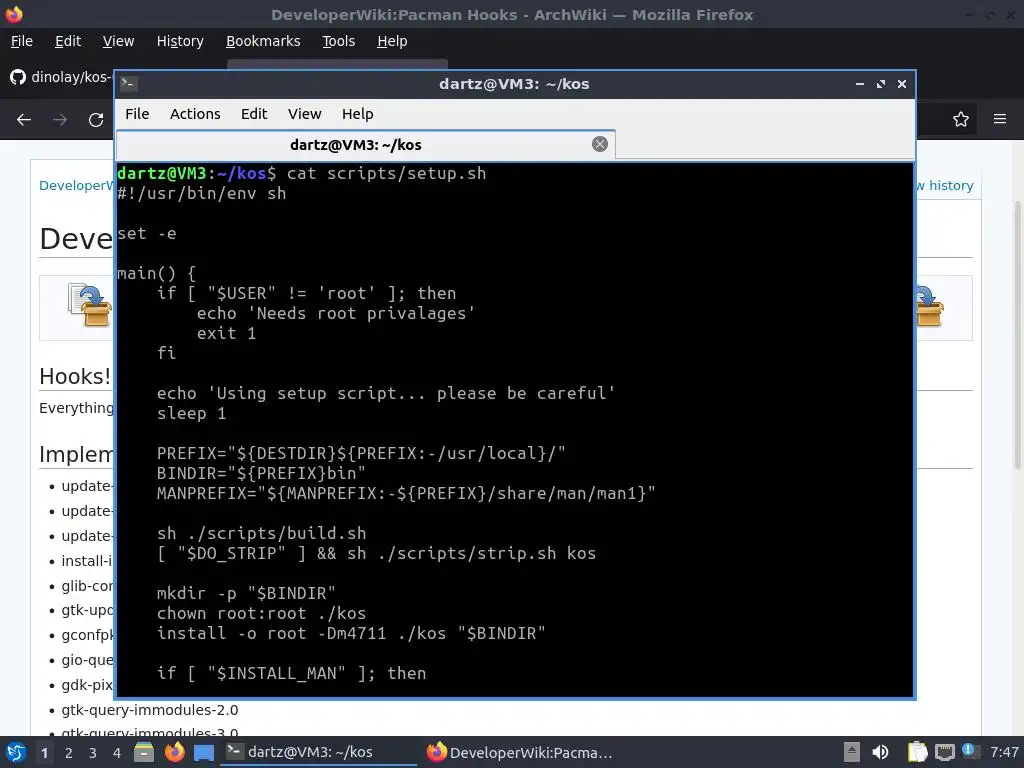
Task: Click 'mkdir -p "$BINDIR"' terminal line
Action: pos(246,593)
